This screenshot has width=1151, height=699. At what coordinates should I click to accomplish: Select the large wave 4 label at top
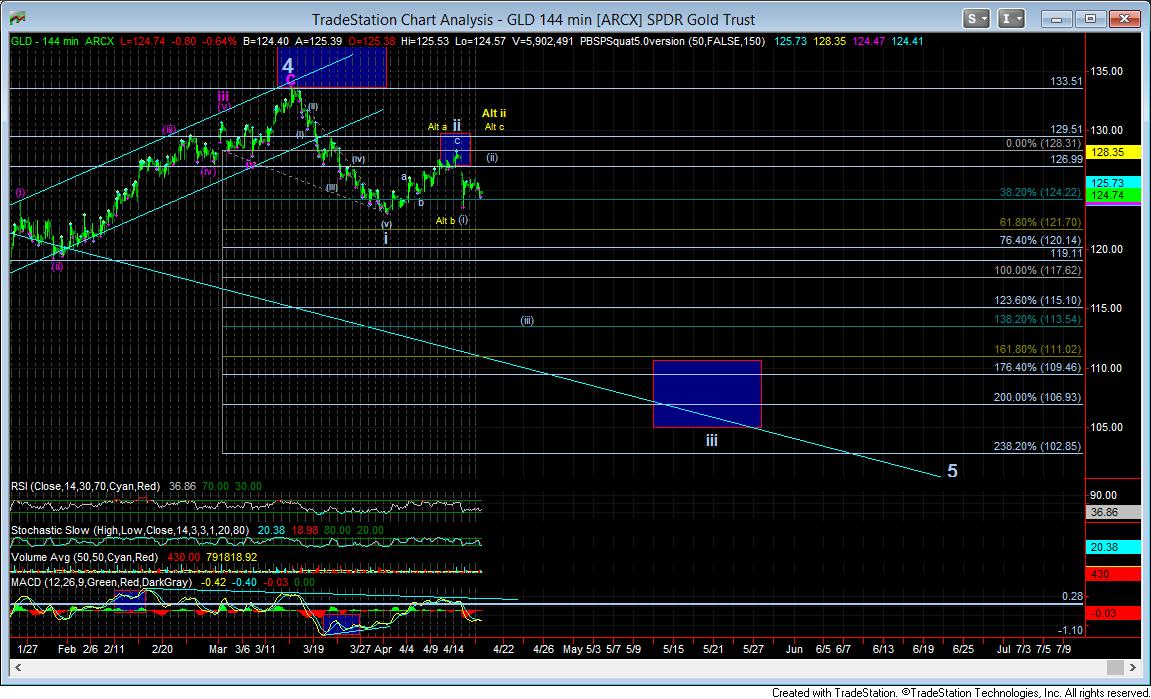288,65
